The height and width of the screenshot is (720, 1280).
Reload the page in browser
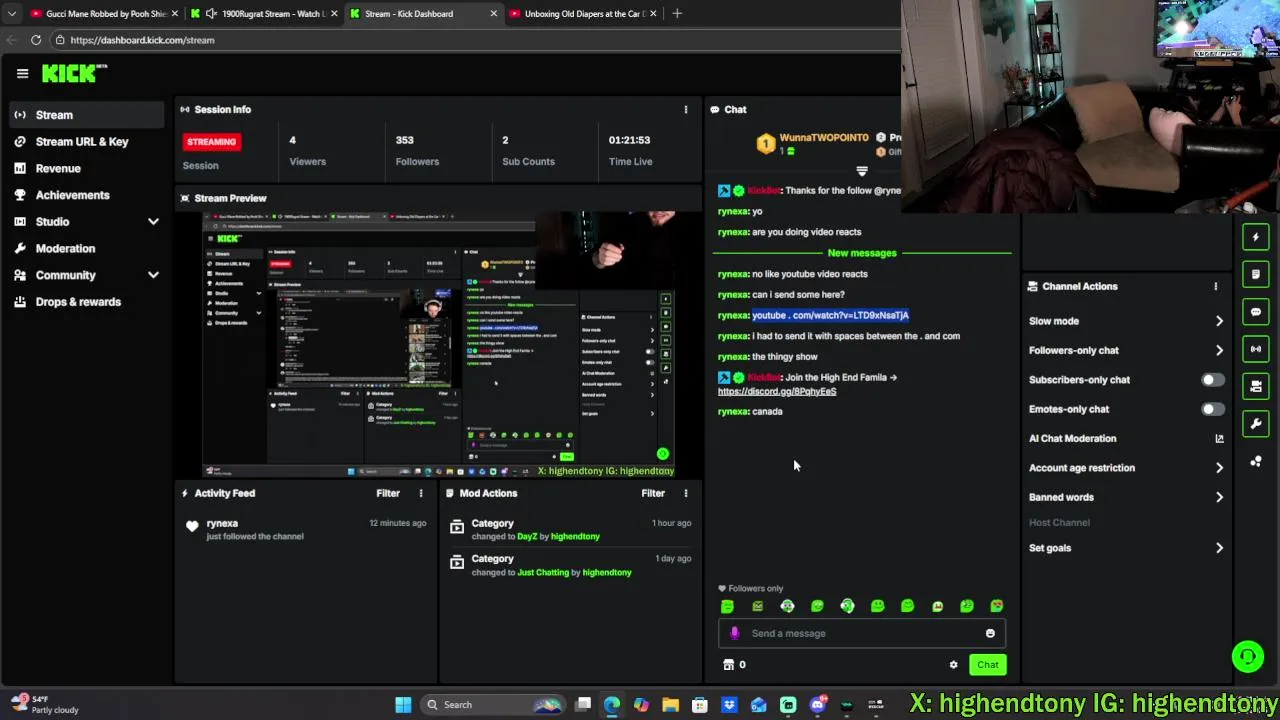36,40
